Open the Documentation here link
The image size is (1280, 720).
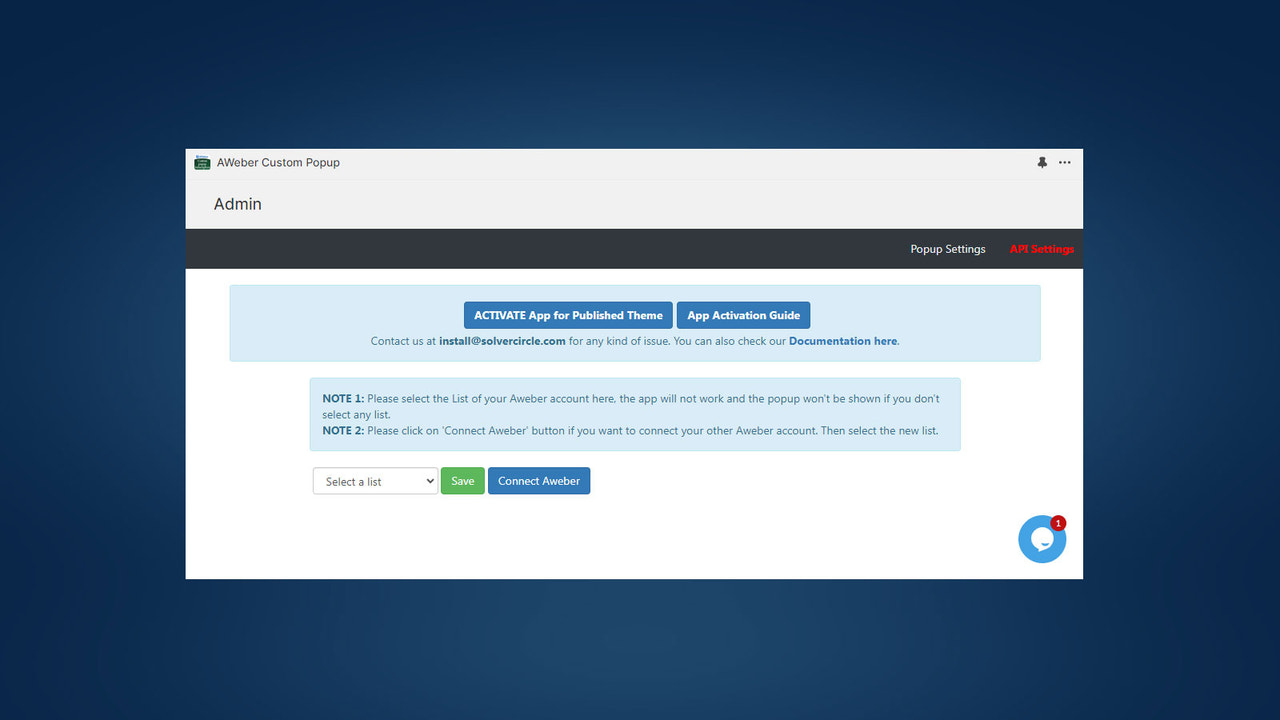coord(842,340)
